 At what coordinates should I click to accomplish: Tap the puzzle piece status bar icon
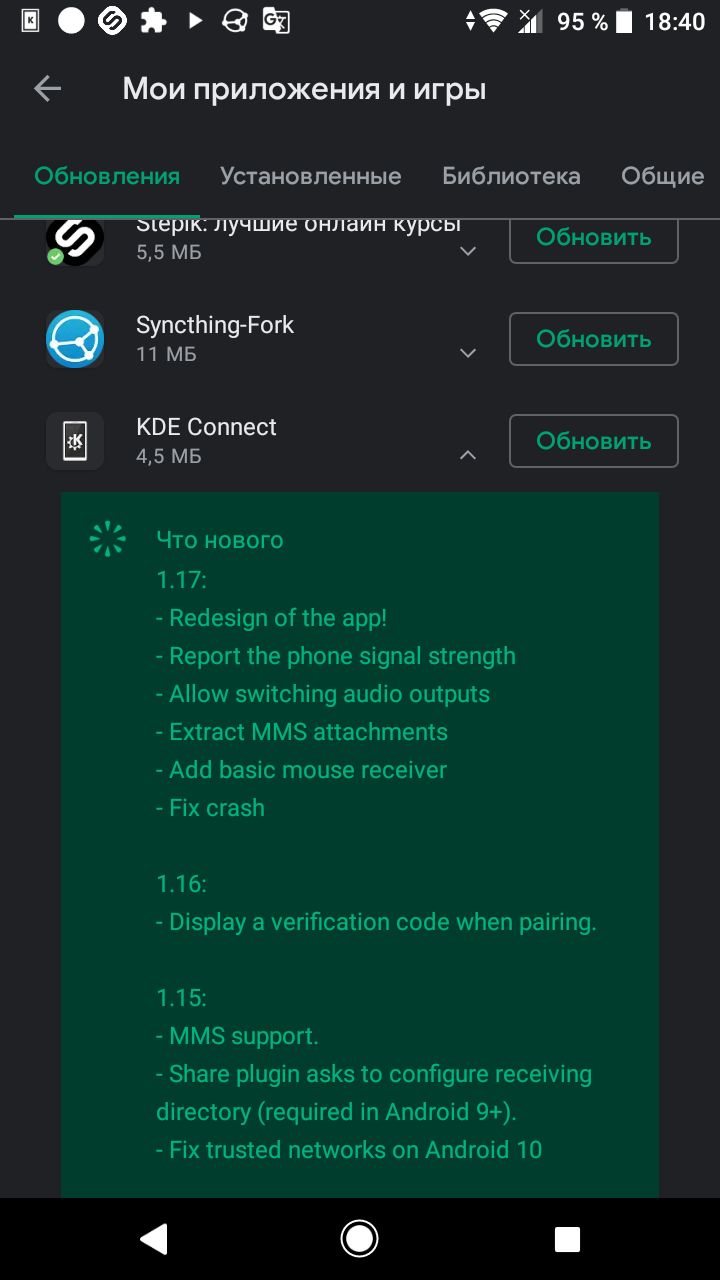pos(153,21)
